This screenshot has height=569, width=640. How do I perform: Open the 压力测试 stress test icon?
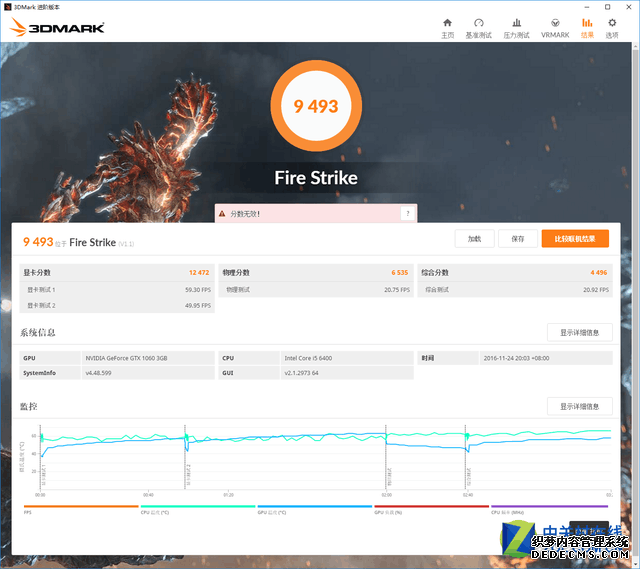516,22
